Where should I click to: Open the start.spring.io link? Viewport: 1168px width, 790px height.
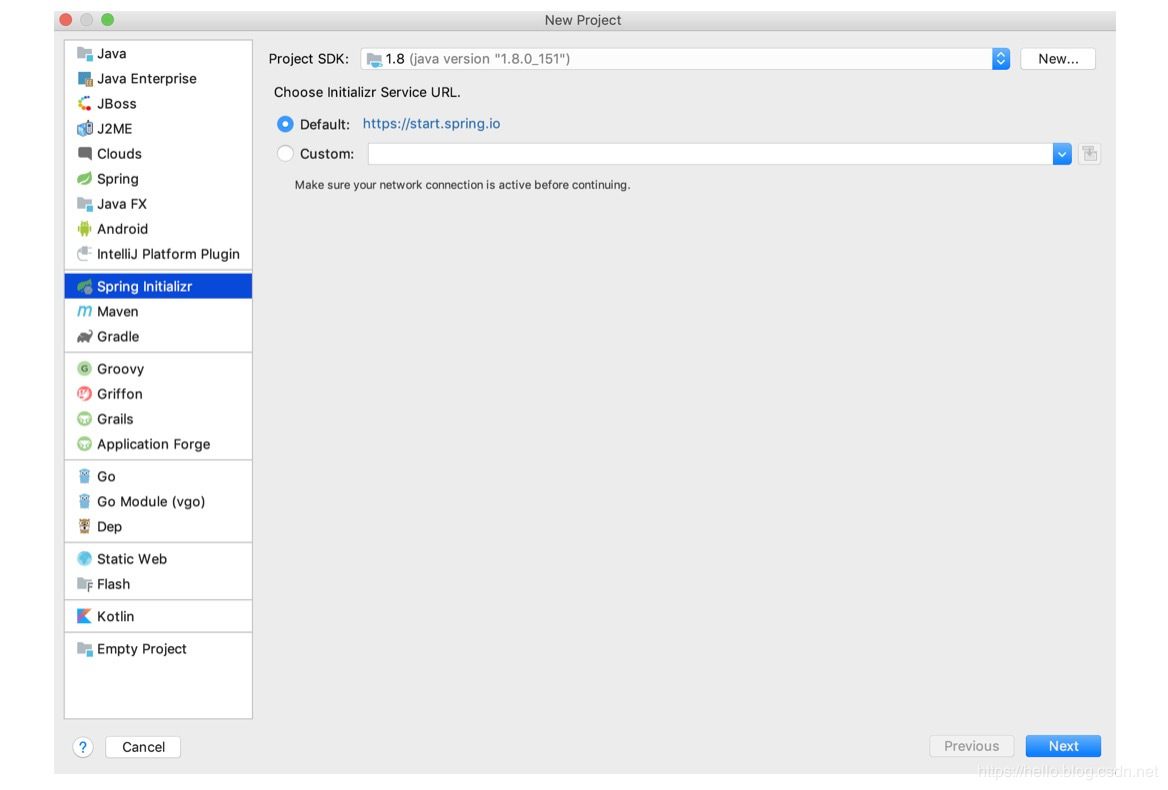431,124
